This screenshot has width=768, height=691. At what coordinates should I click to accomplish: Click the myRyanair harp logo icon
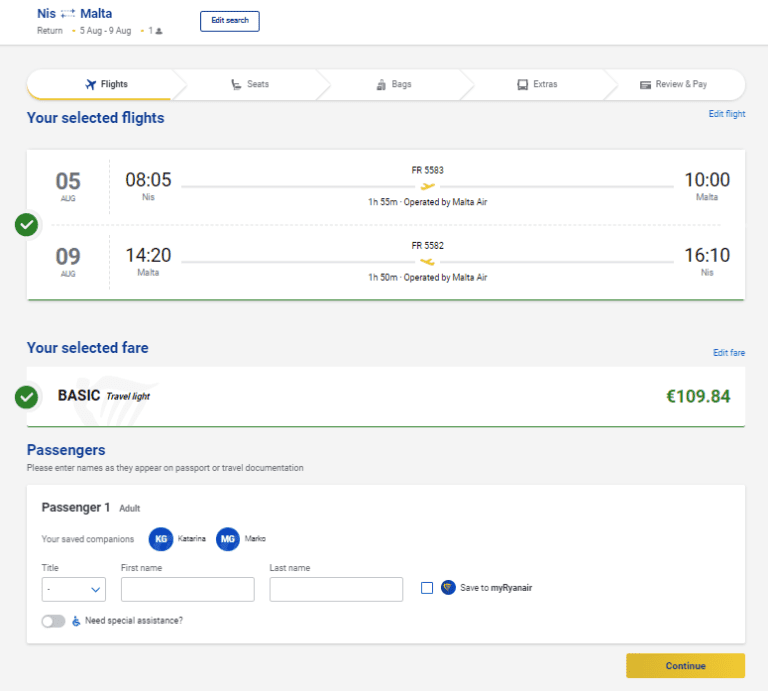(x=448, y=587)
